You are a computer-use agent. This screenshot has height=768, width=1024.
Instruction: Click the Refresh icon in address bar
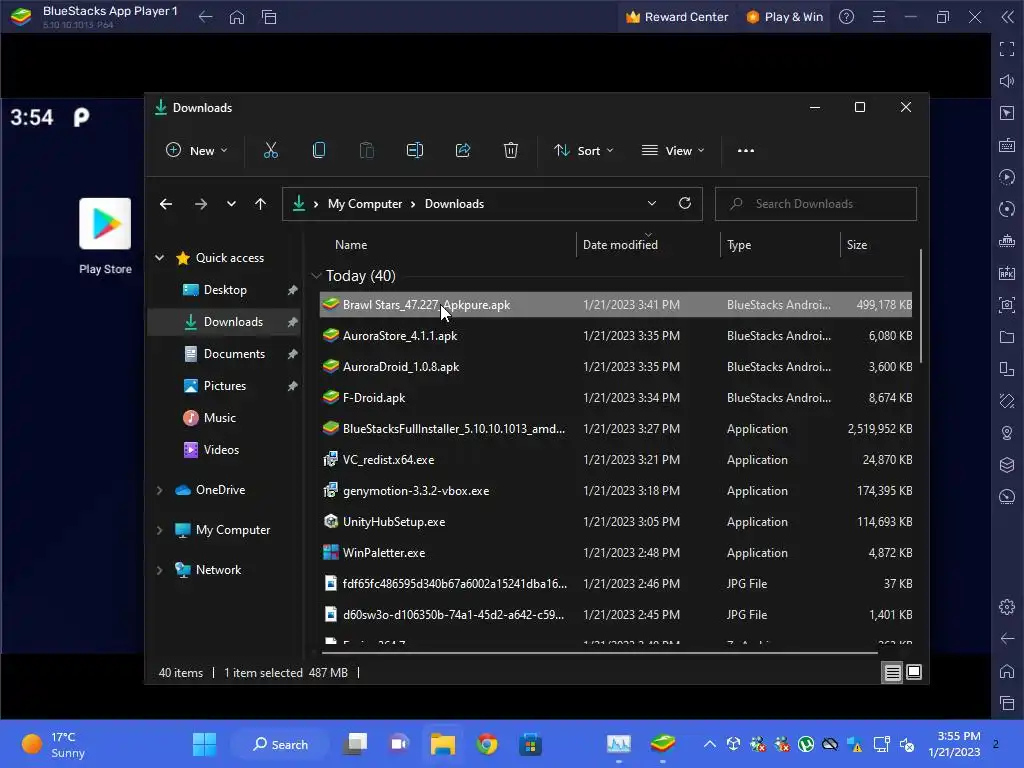(684, 203)
